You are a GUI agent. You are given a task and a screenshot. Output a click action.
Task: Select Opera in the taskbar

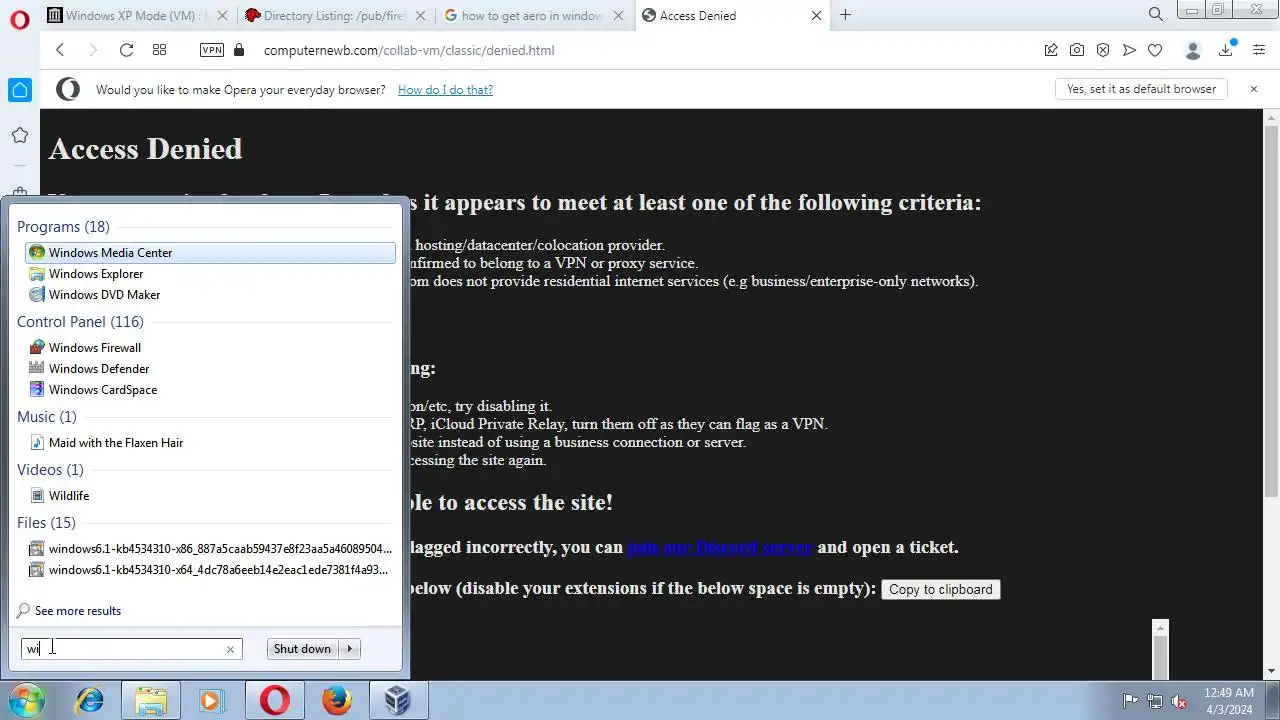275,701
